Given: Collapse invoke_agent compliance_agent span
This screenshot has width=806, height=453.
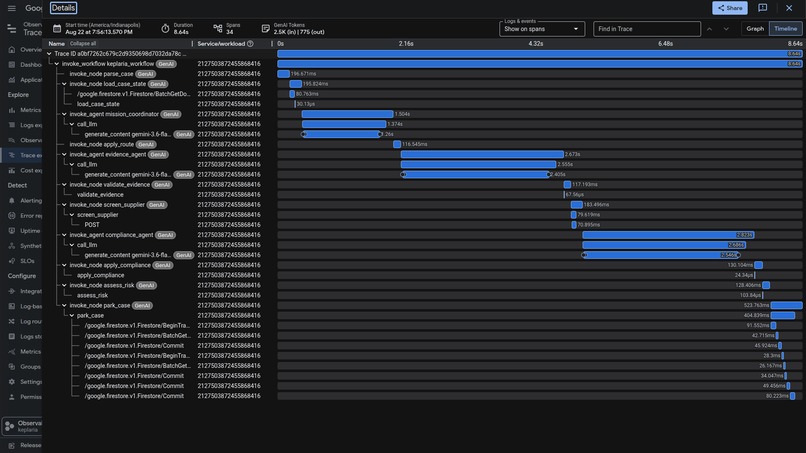Looking at the screenshot, I should 64,235.
